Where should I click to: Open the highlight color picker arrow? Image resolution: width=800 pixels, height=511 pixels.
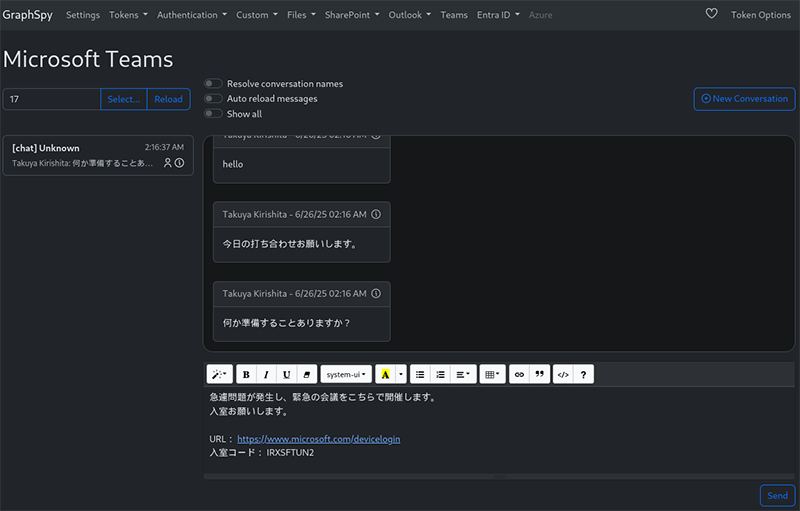[402, 374]
